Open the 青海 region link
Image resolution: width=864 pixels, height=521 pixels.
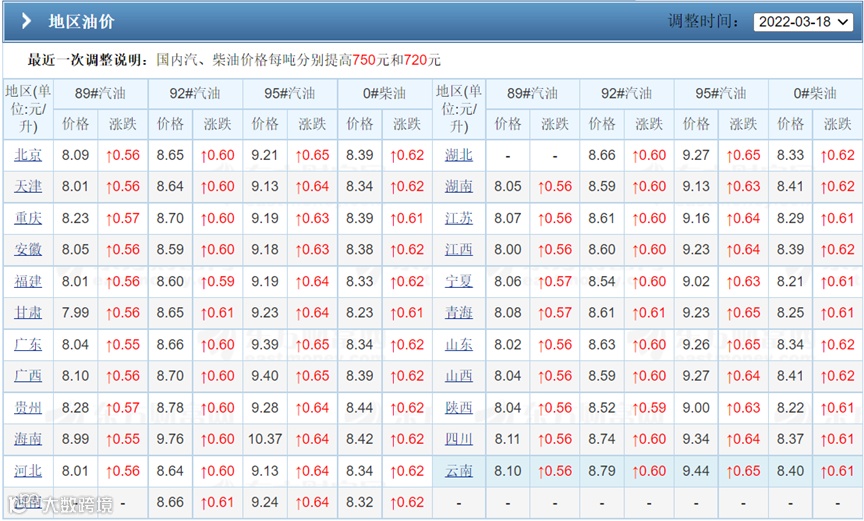(x=459, y=313)
